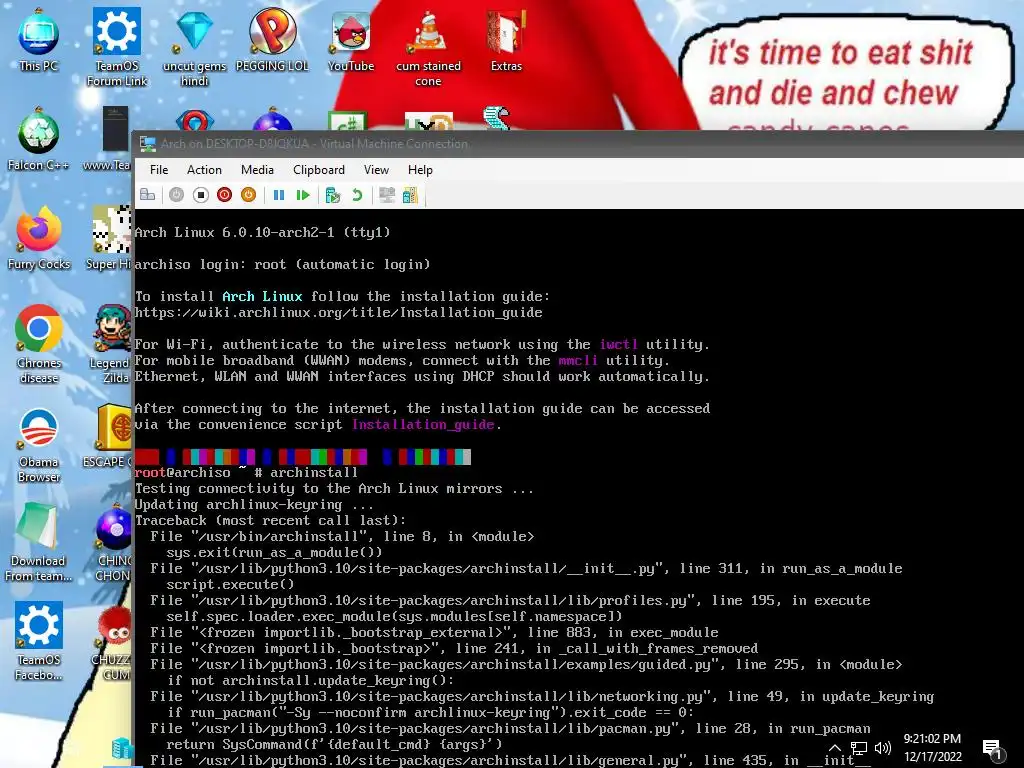Image resolution: width=1024 pixels, height=768 pixels.
Task: Click the 'if not archinstall.update_keyring():' line
Action: (x=310, y=680)
